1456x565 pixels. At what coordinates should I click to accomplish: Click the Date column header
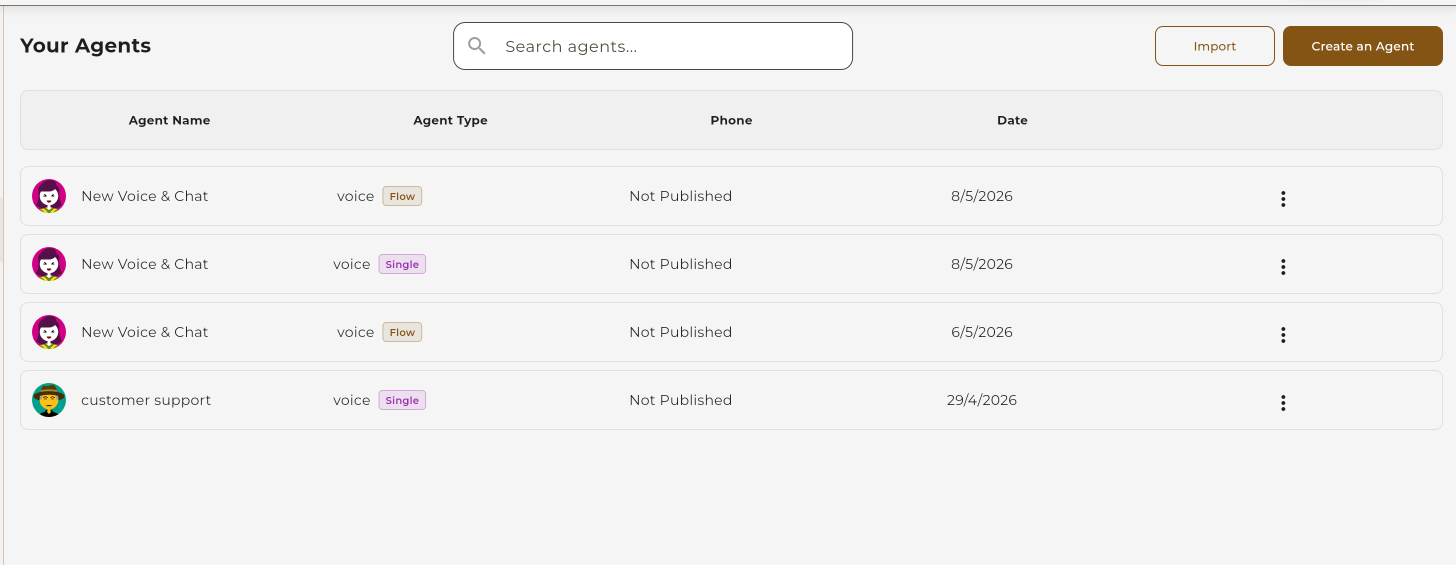click(x=1012, y=120)
